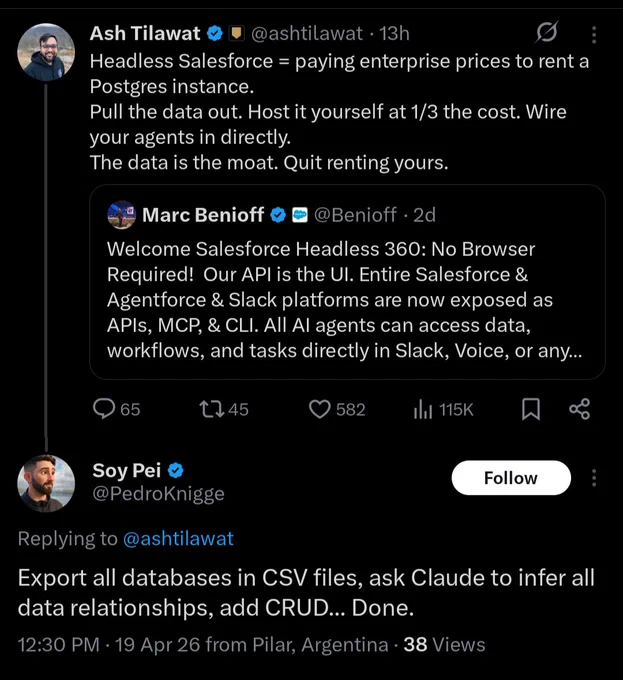Open more options beside the Follow button
This screenshot has height=680, width=623.
click(x=594, y=477)
